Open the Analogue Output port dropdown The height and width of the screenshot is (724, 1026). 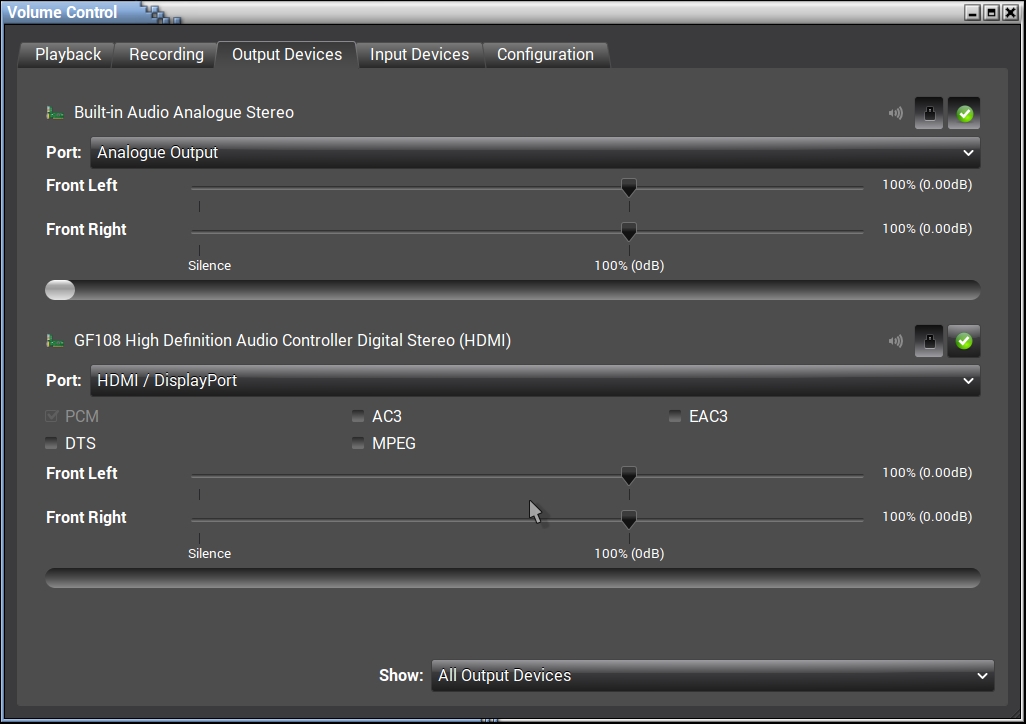tap(535, 153)
